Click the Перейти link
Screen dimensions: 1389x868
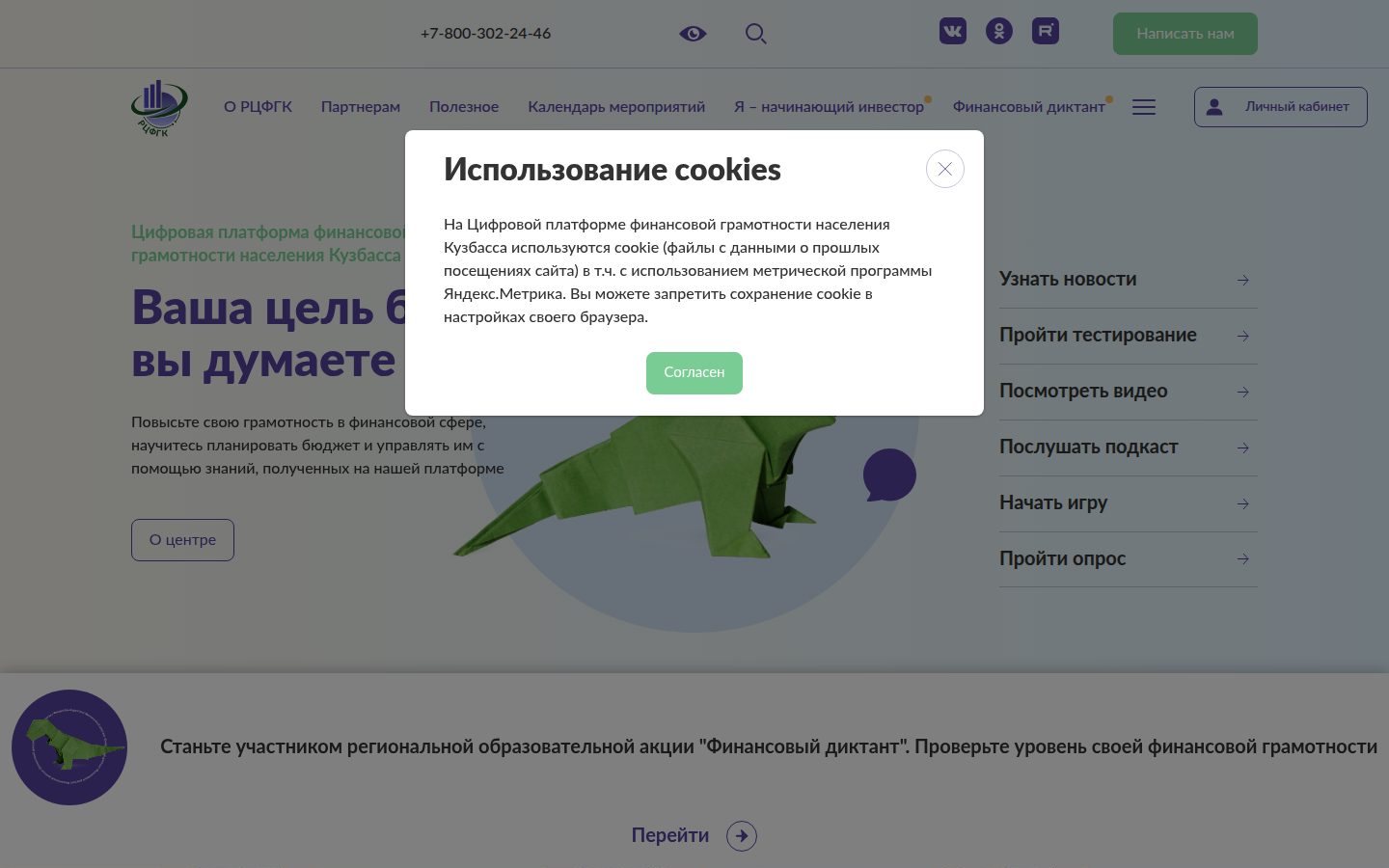point(670,836)
